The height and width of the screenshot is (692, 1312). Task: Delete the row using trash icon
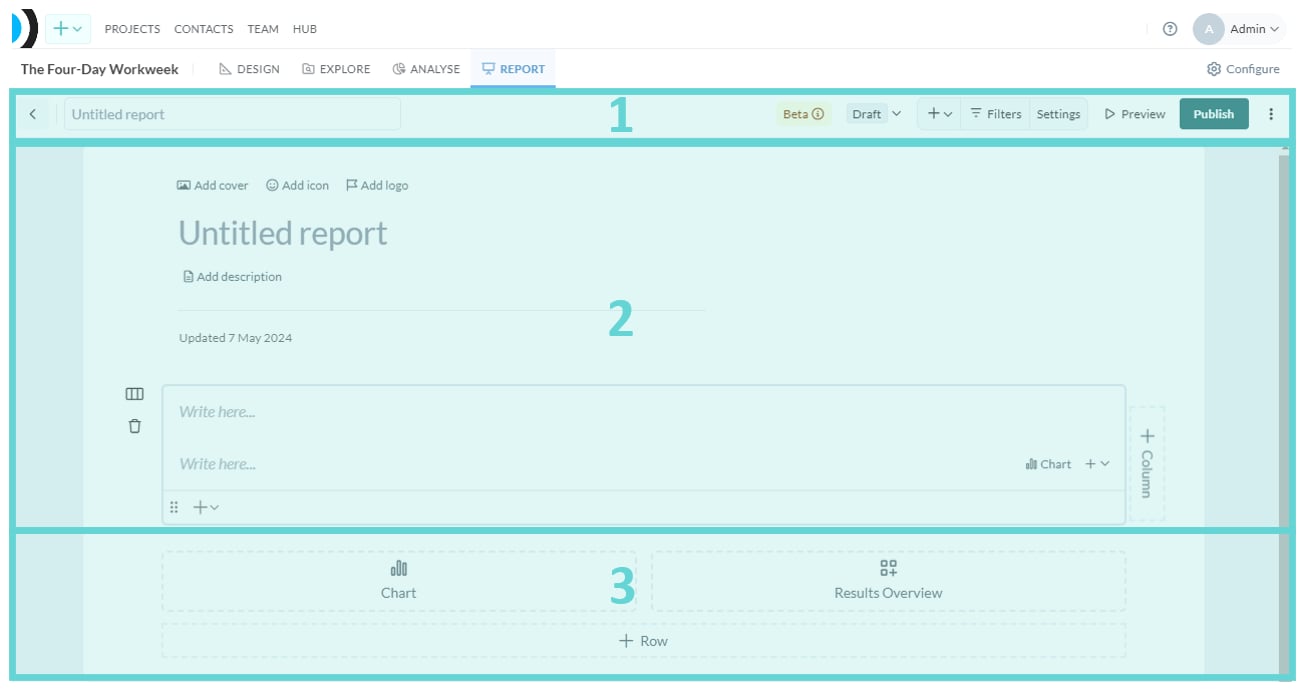pyautogui.click(x=135, y=426)
